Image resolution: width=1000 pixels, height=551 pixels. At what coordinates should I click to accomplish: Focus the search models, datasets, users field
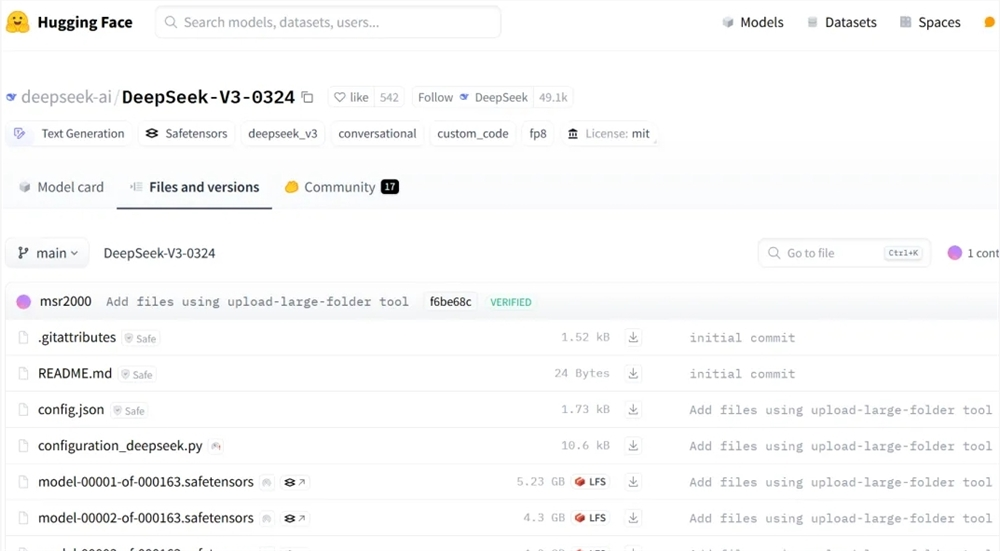pyautogui.click(x=328, y=22)
